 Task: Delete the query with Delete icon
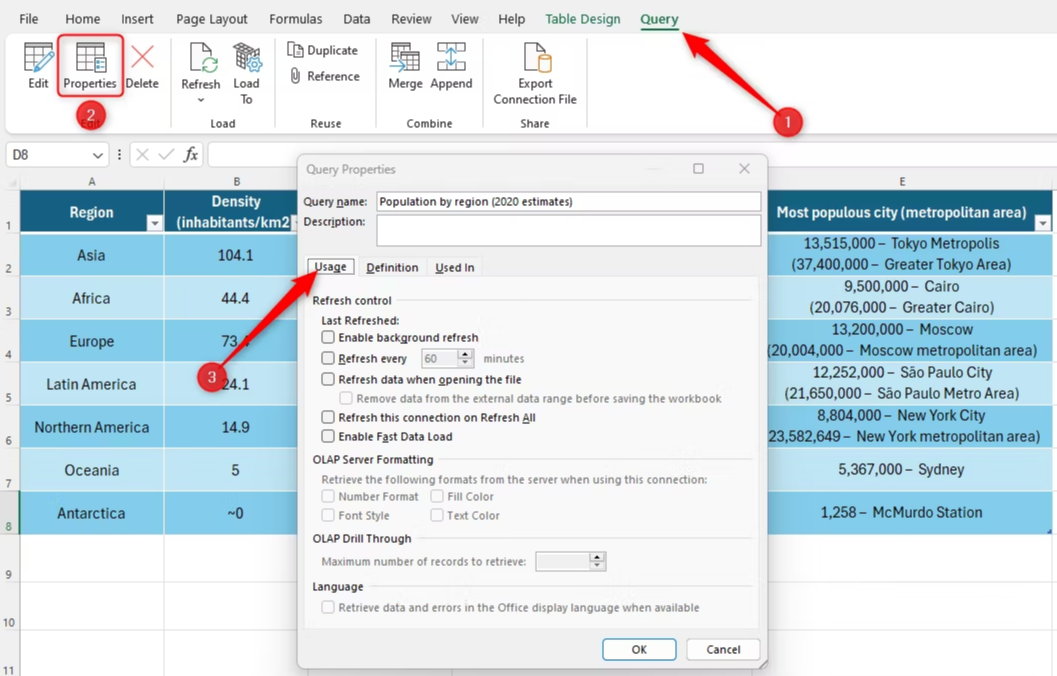click(142, 65)
